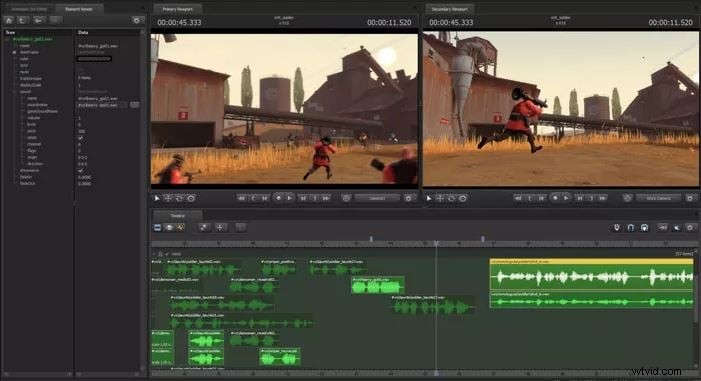This screenshot has width=701, height=381.
Task: Select the arrow selection tool in primary viewport
Action: click(x=157, y=198)
